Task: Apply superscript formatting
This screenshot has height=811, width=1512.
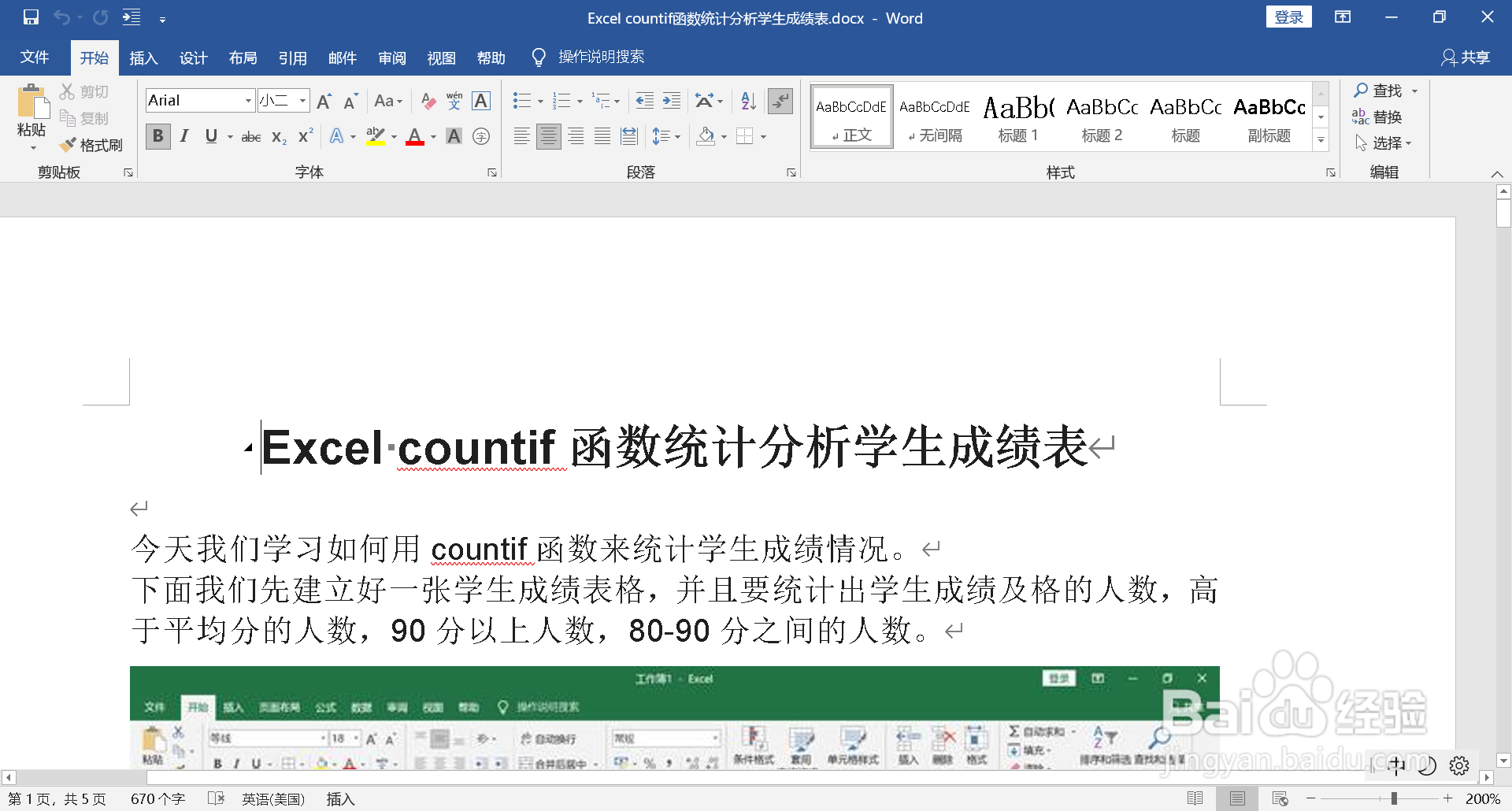Action: 306,136
